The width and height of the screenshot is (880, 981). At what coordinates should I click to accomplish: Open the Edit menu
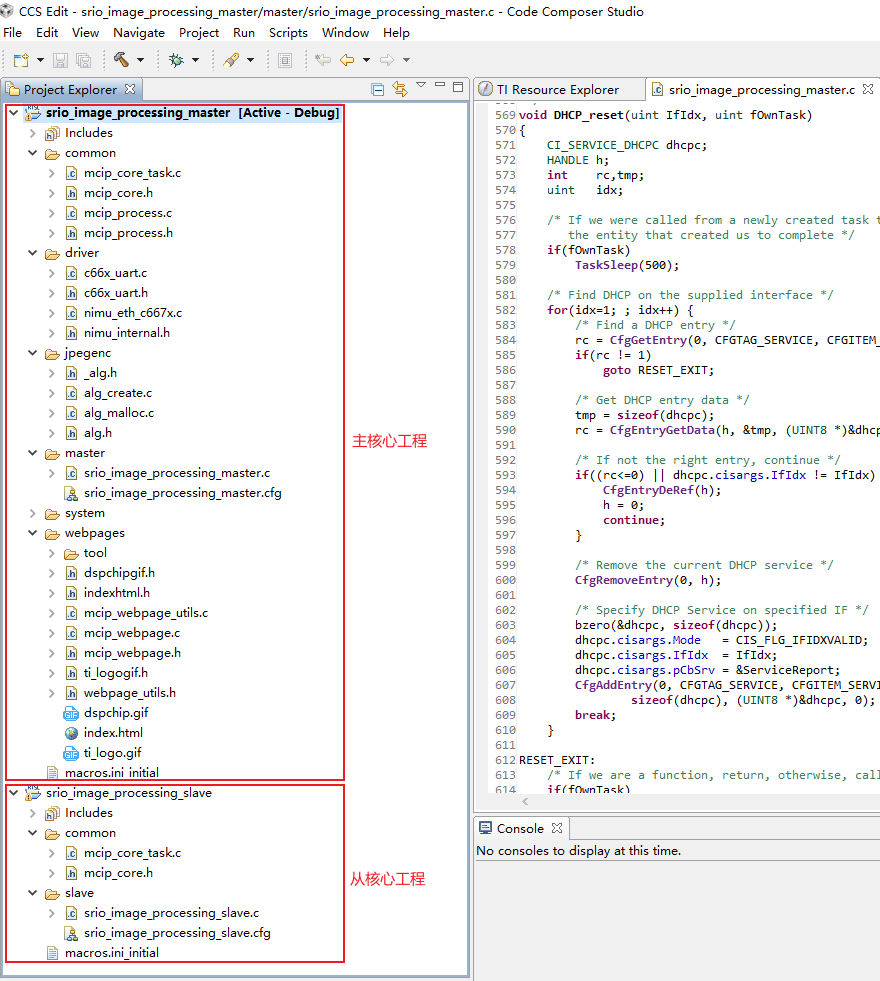(x=47, y=33)
